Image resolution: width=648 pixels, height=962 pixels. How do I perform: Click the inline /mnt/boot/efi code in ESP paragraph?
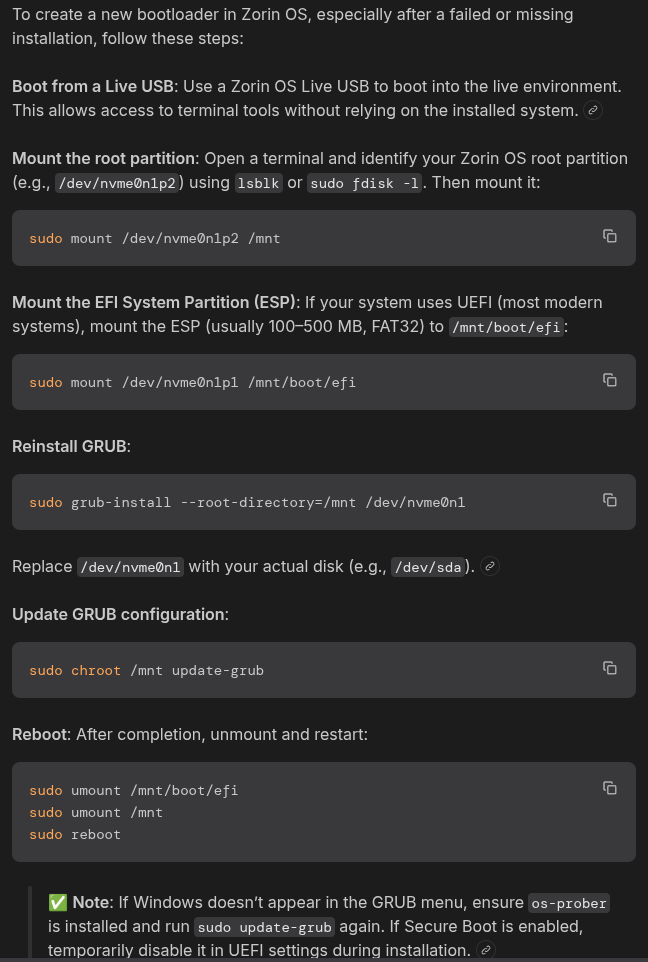point(507,327)
